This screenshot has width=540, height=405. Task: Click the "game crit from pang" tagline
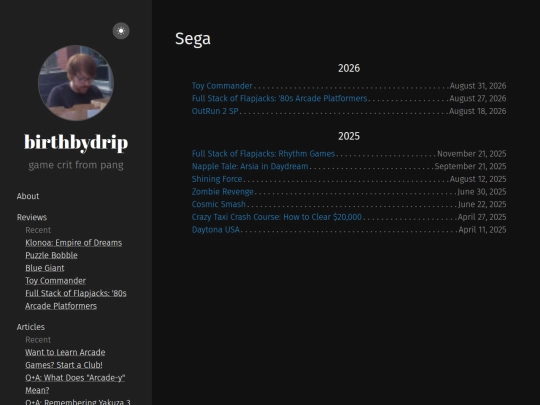[x=76, y=165]
